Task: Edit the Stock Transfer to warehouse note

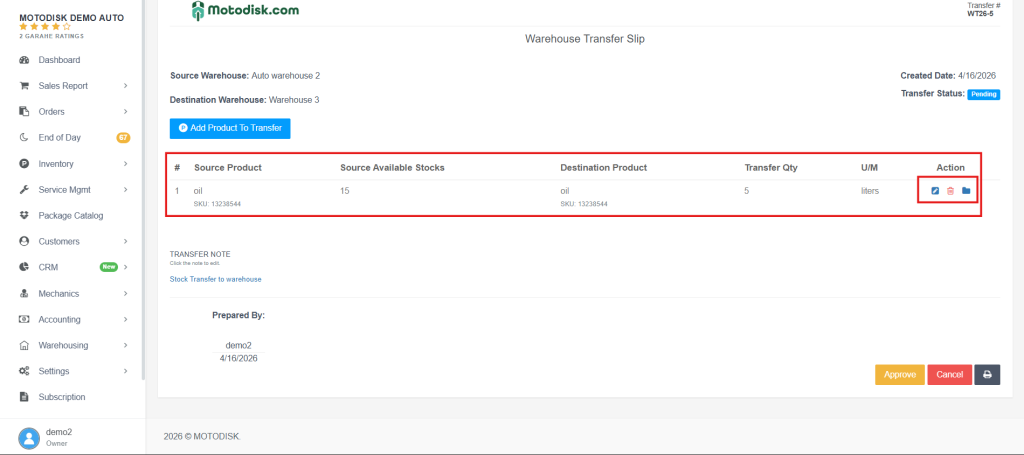Action: pos(215,279)
